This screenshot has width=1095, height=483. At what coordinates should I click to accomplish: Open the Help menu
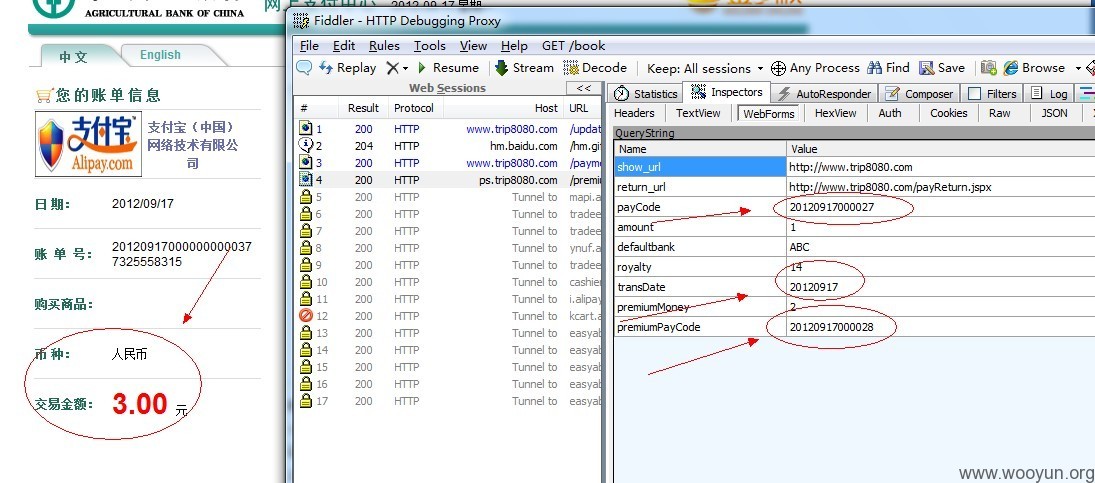[x=514, y=46]
